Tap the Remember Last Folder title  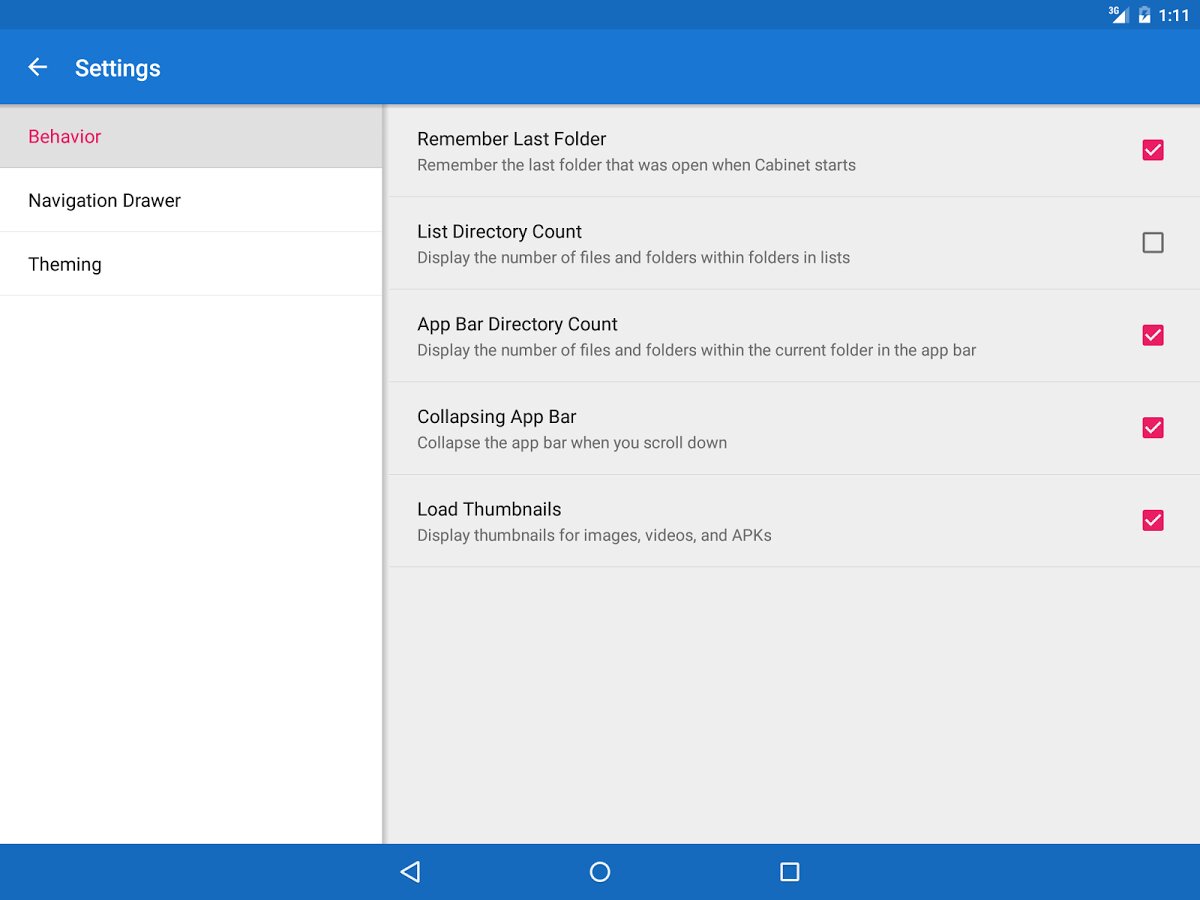click(511, 139)
